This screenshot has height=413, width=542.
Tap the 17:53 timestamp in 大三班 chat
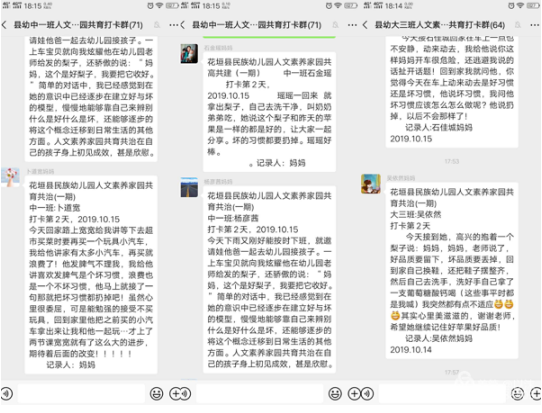pyautogui.click(x=451, y=161)
